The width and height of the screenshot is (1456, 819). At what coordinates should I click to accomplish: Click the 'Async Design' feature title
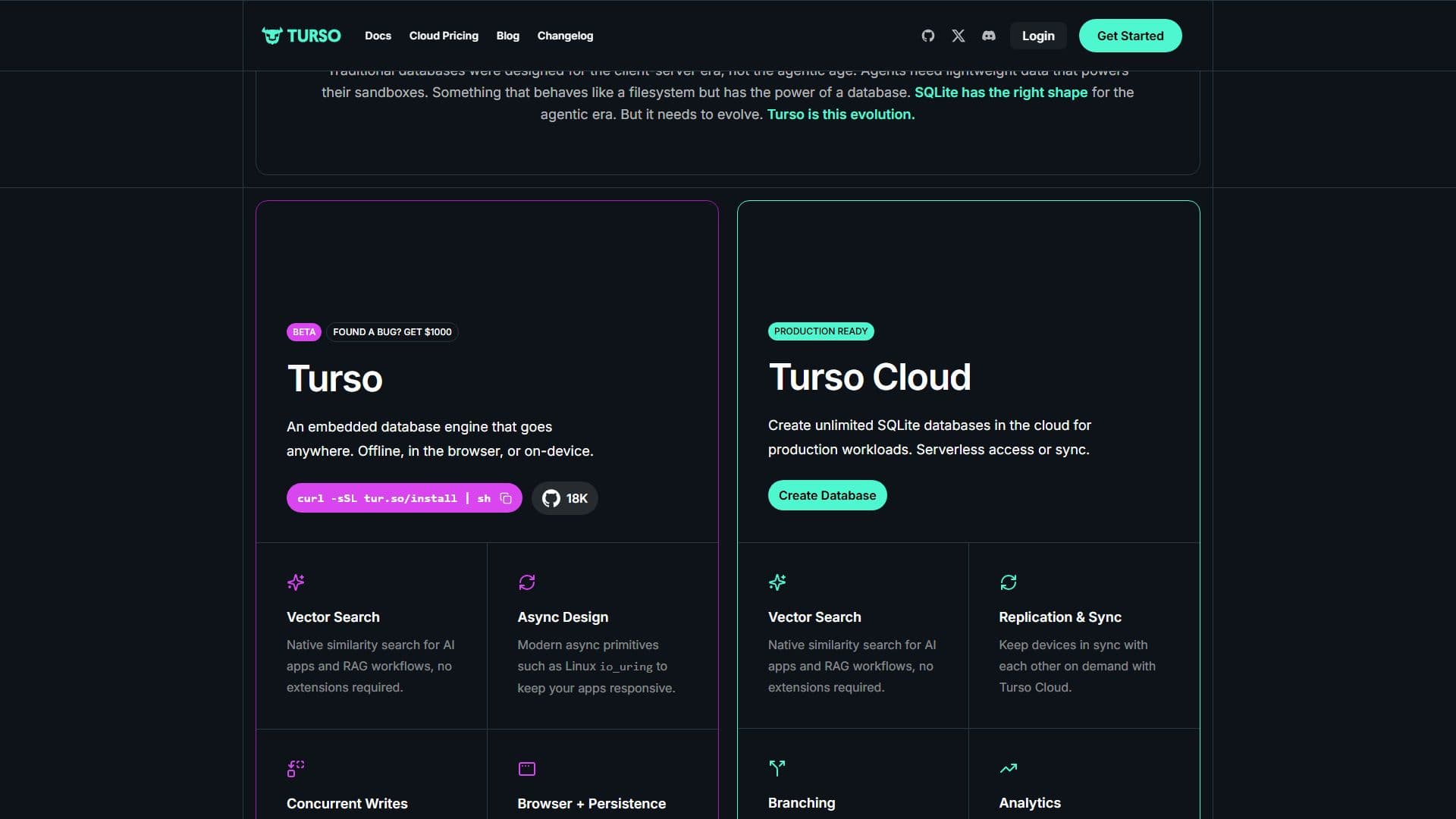563,617
